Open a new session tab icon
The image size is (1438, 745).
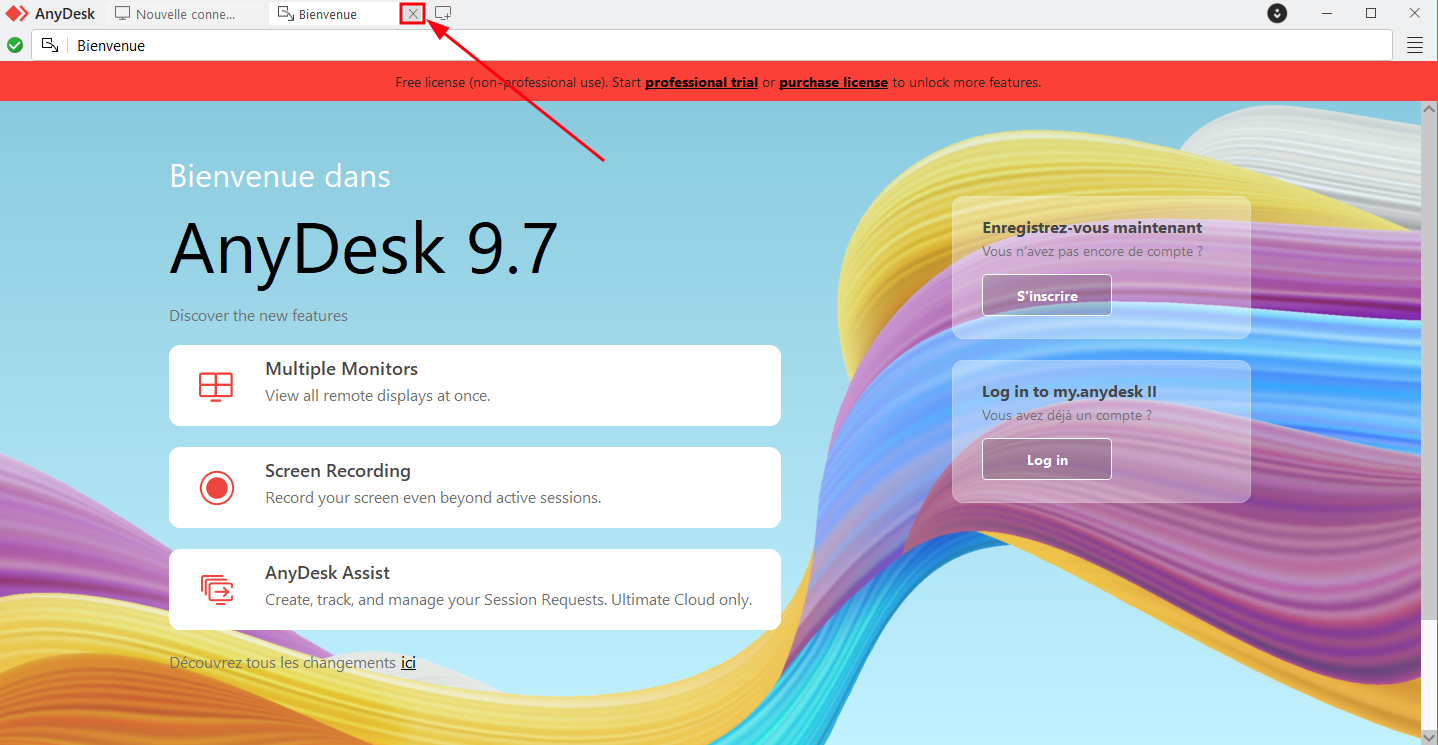coord(443,14)
